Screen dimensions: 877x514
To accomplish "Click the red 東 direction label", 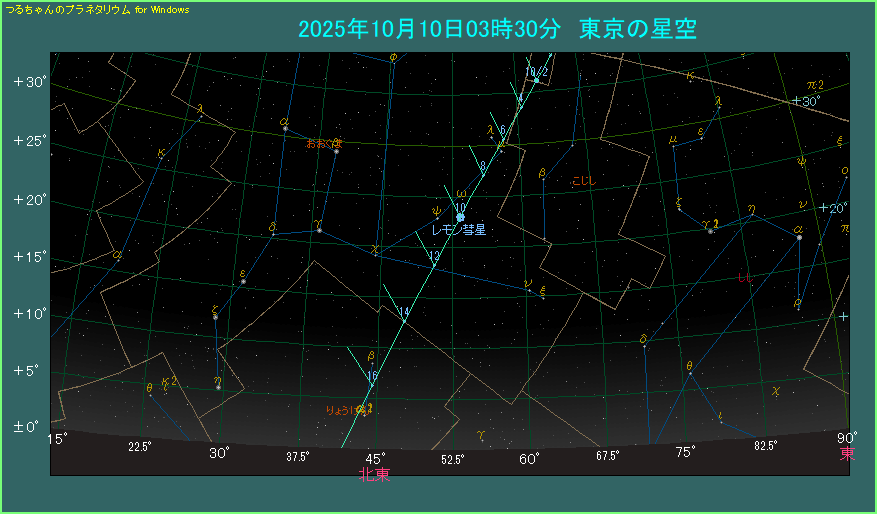I will 846,452.
